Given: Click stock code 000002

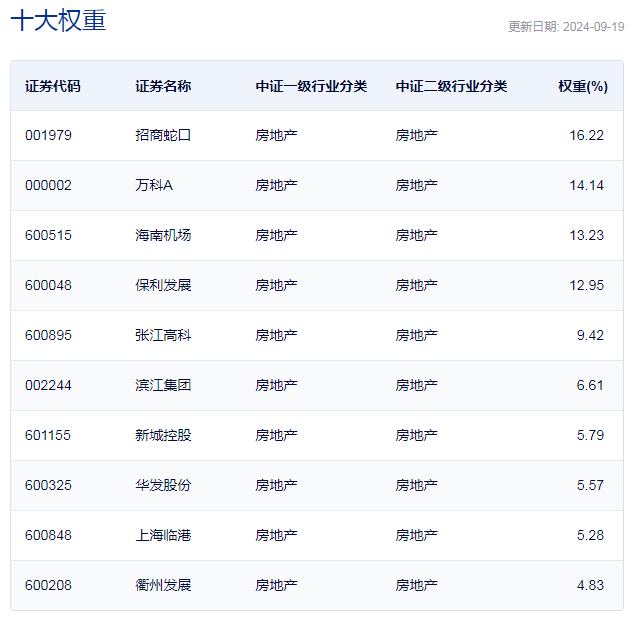Looking at the screenshot, I should 48,185.
